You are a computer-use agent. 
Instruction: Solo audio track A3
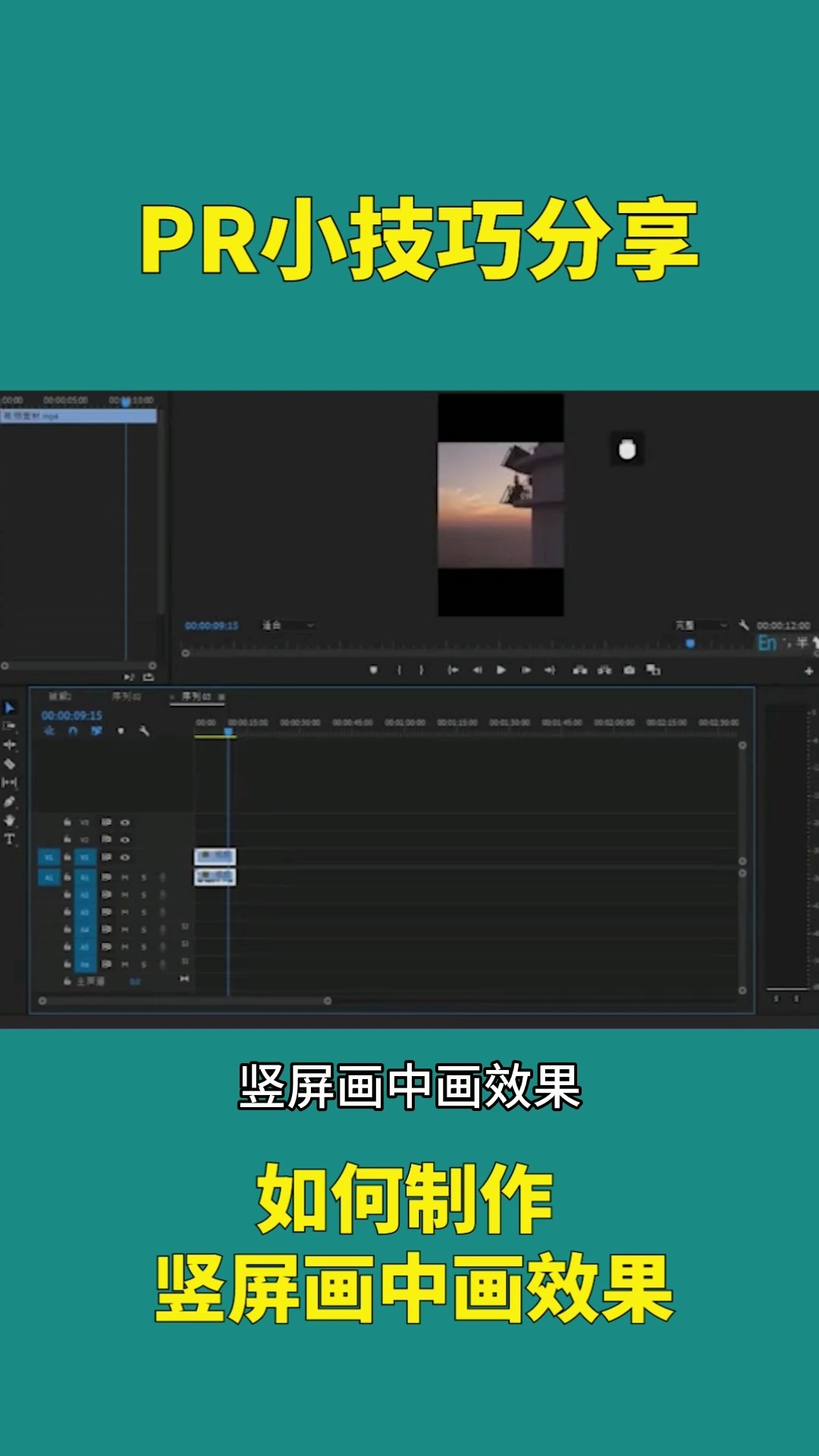(143, 912)
